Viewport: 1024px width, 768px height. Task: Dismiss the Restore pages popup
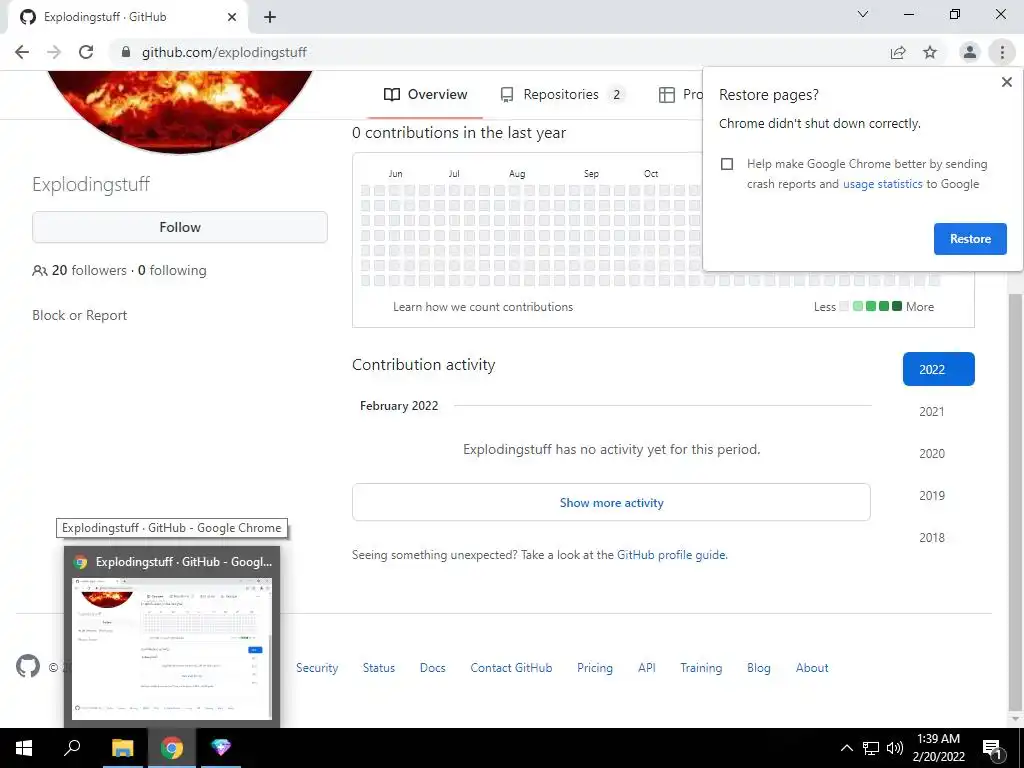(1006, 82)
